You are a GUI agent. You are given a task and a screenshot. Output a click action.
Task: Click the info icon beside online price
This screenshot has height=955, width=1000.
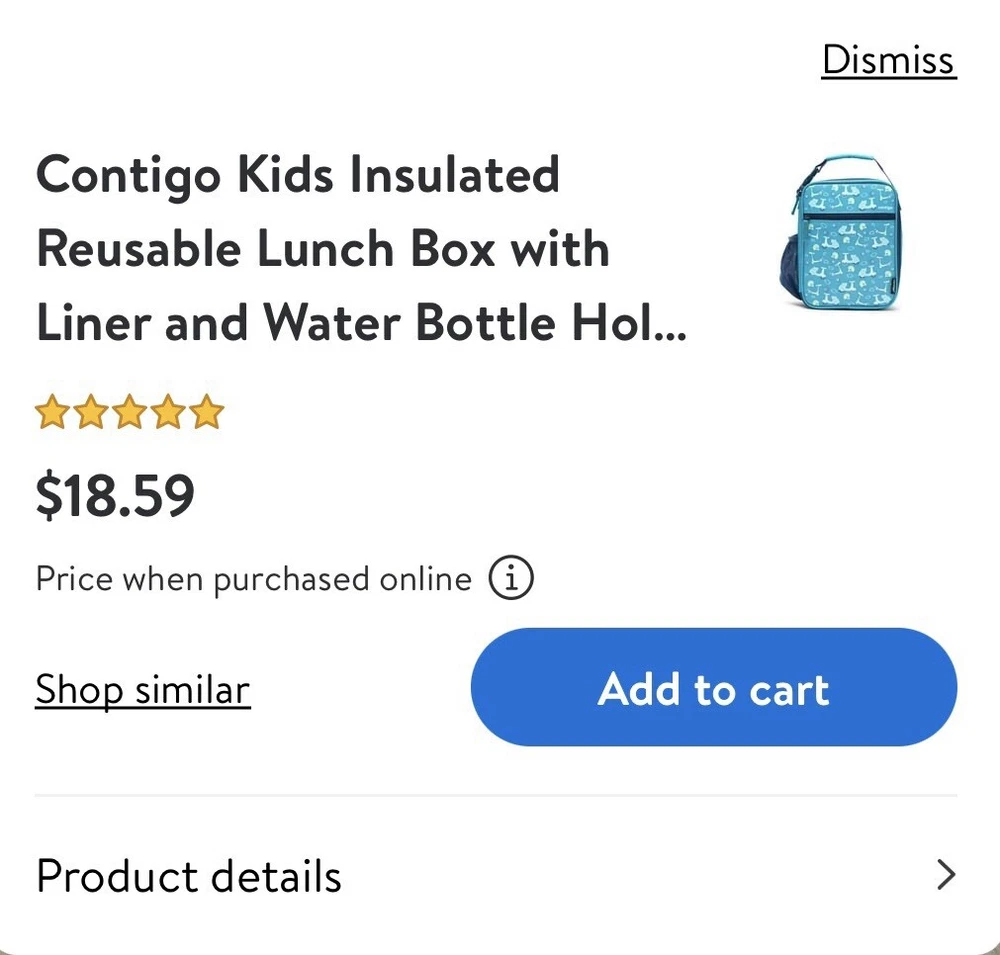(x=511, y=578)
